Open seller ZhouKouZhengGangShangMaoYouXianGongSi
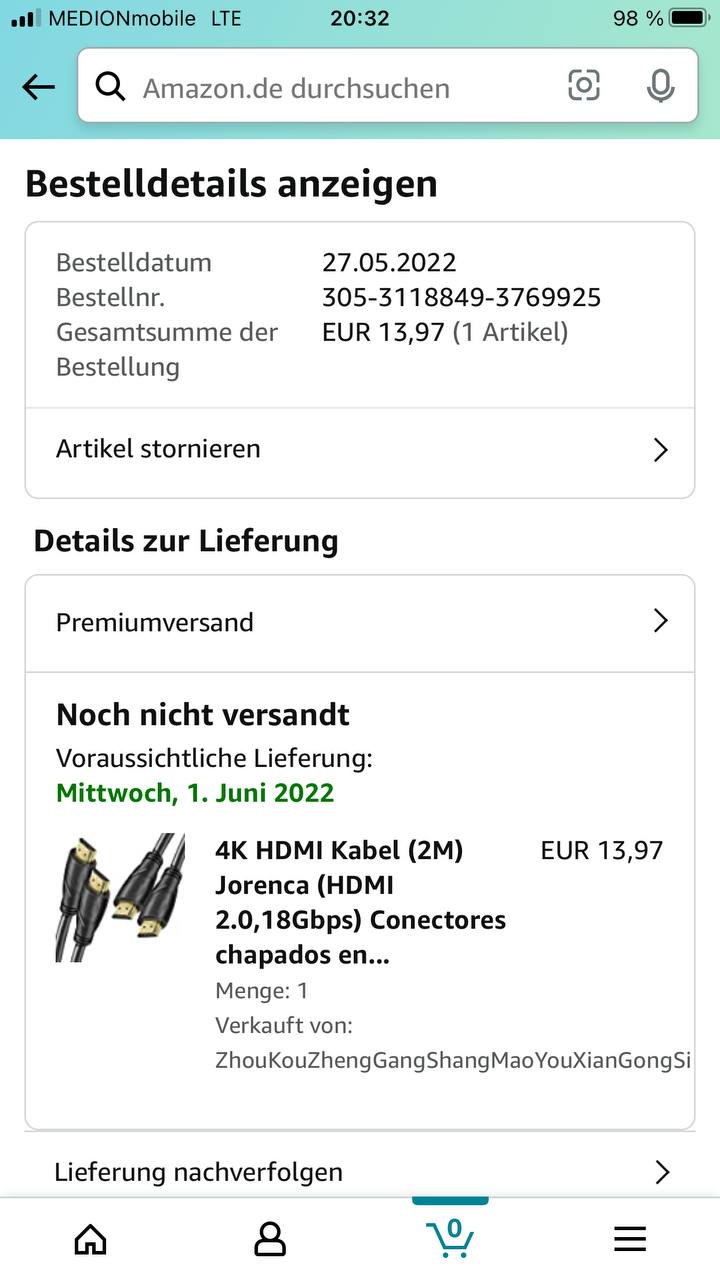 [453, 1060]
